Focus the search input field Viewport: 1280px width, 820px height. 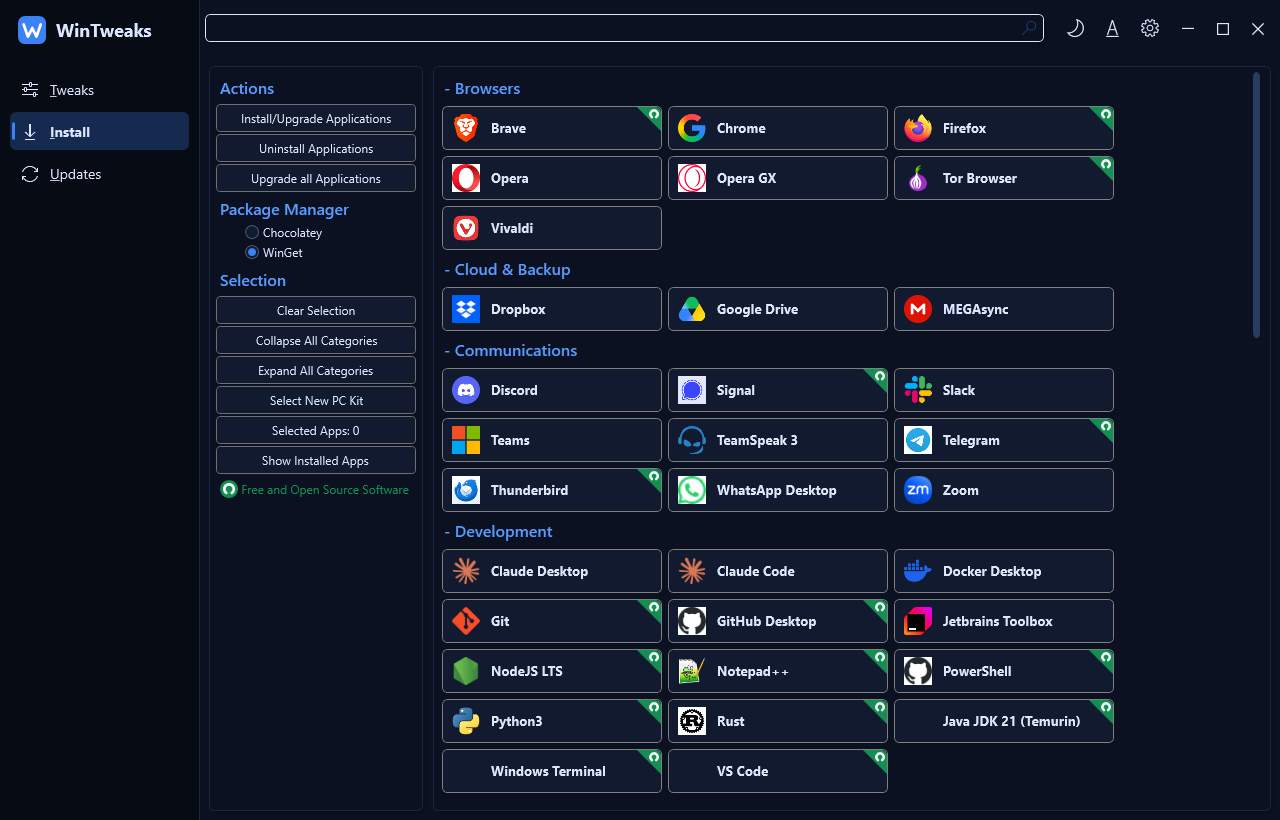pos(624,28)
